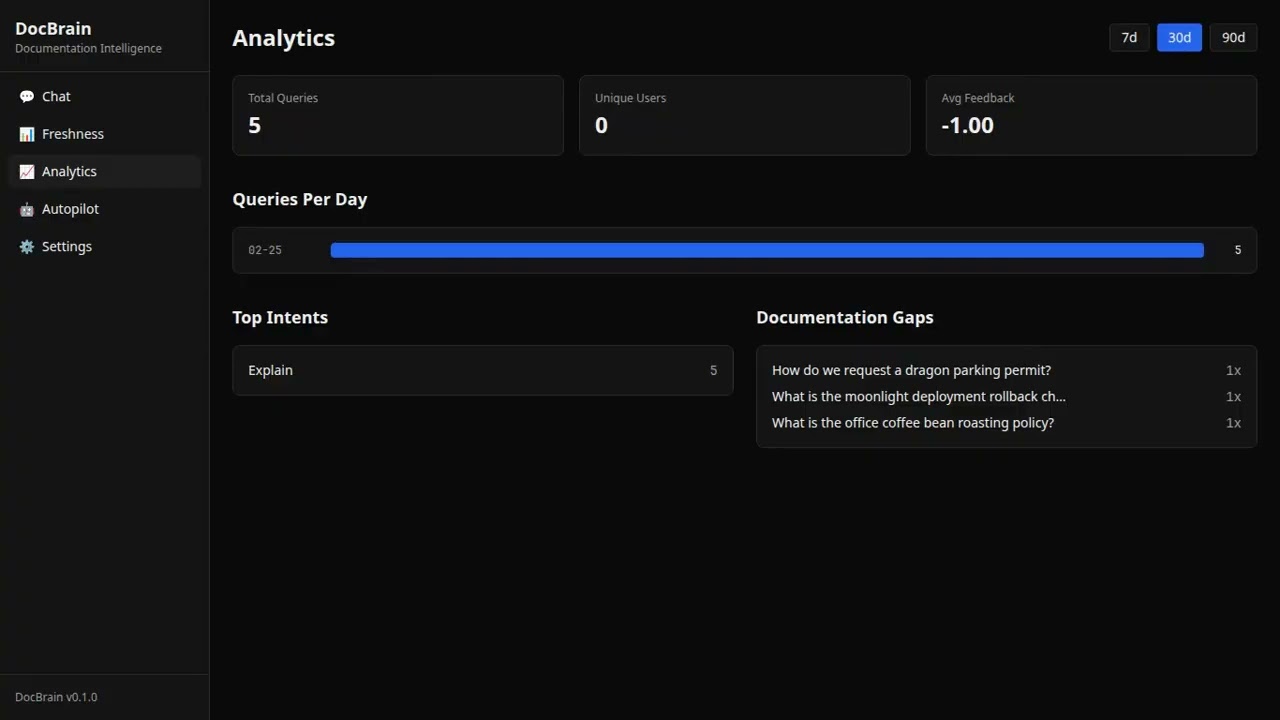1280x720 pixels.
Task: Open the moonlight deployment rollback question
Action: [x=918, y=396]
